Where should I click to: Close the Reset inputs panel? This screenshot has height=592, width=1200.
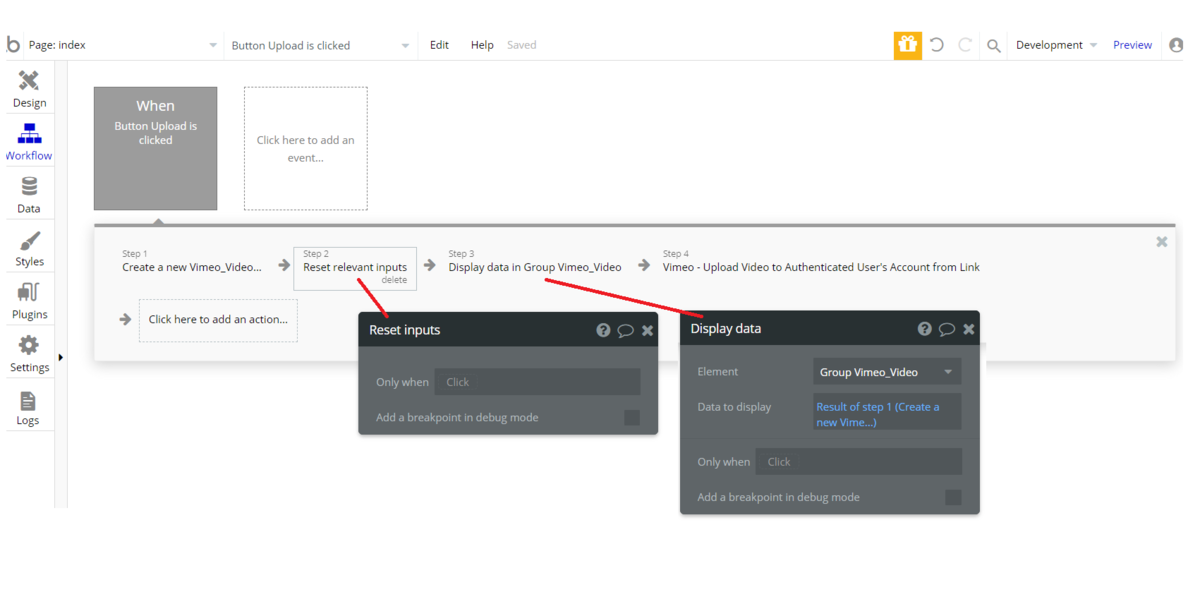coord(648,330)
